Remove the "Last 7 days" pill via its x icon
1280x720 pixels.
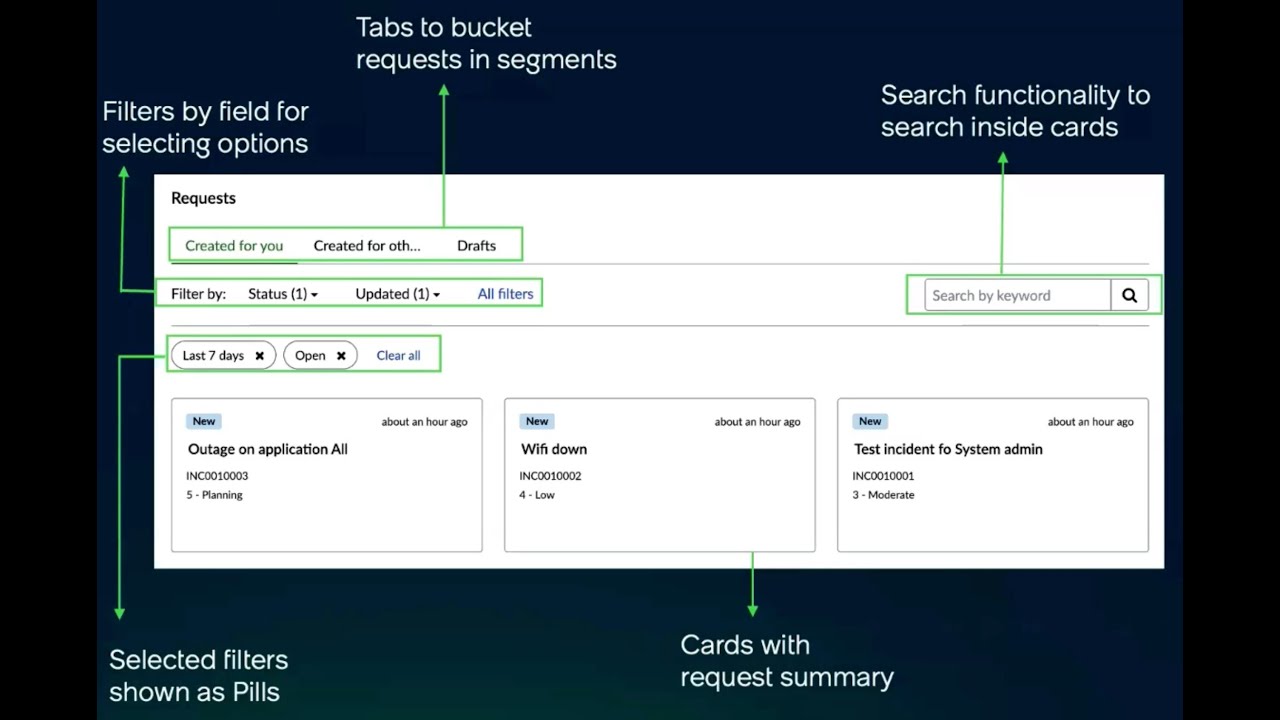(x=259, y=355)
